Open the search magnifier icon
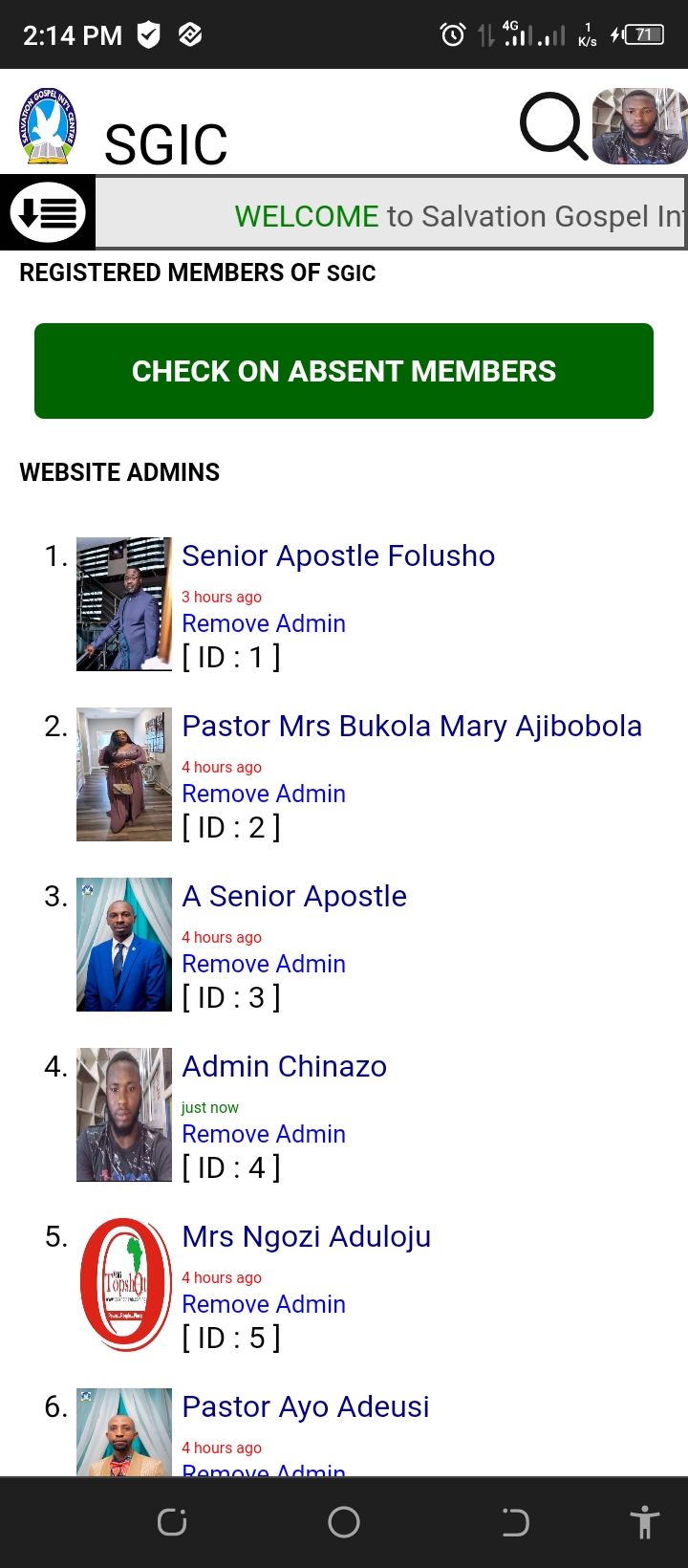The width and height of the screenshot is (688, 1568). [x=552, y=125]
